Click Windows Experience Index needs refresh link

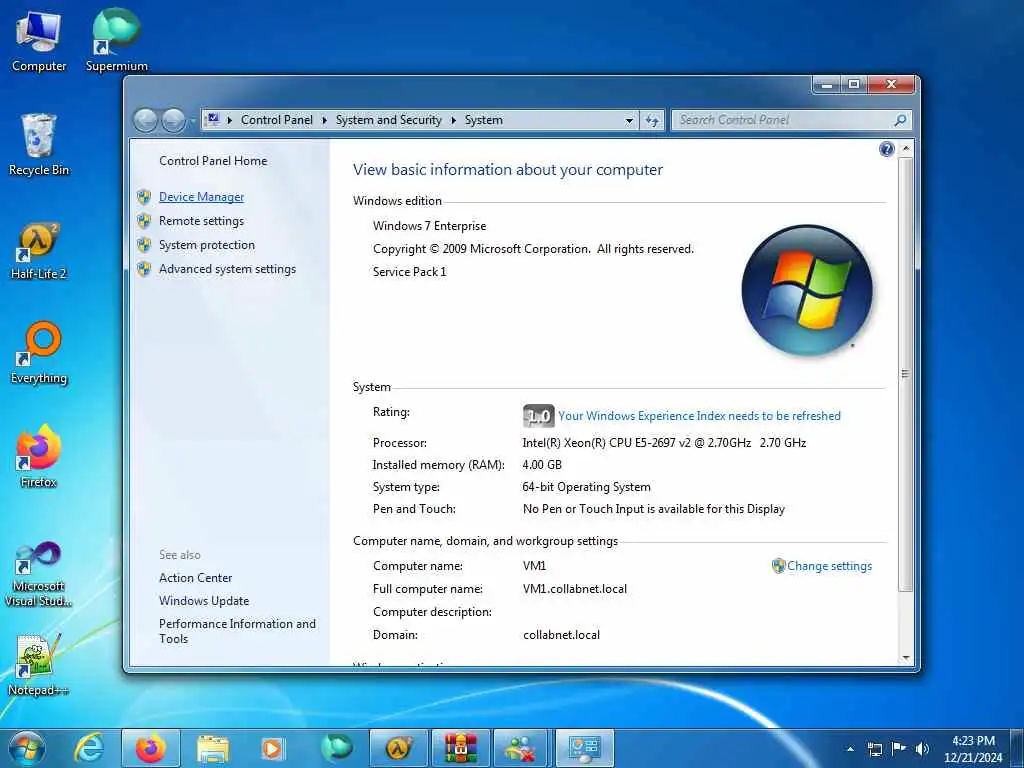[699, 416]
